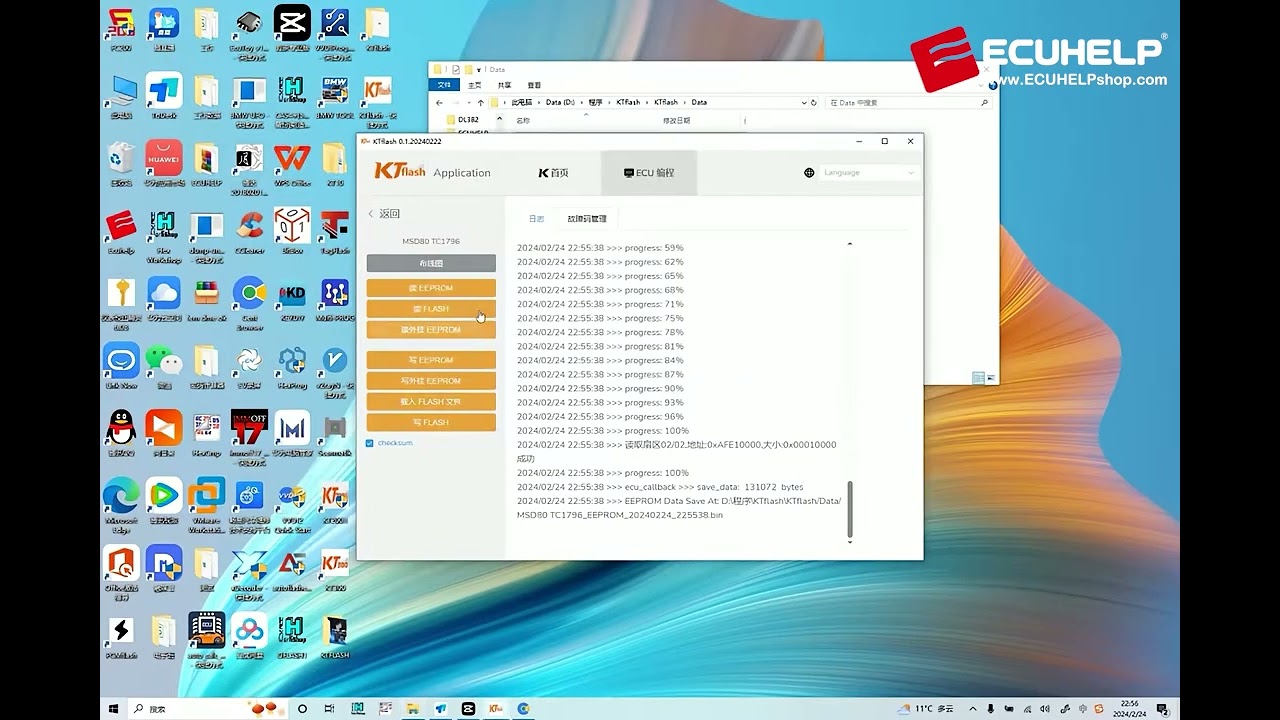Open the CapCut desktop icon
Image resolution: width=1280 pixels, height=720 pixels.
click(292, 28)
